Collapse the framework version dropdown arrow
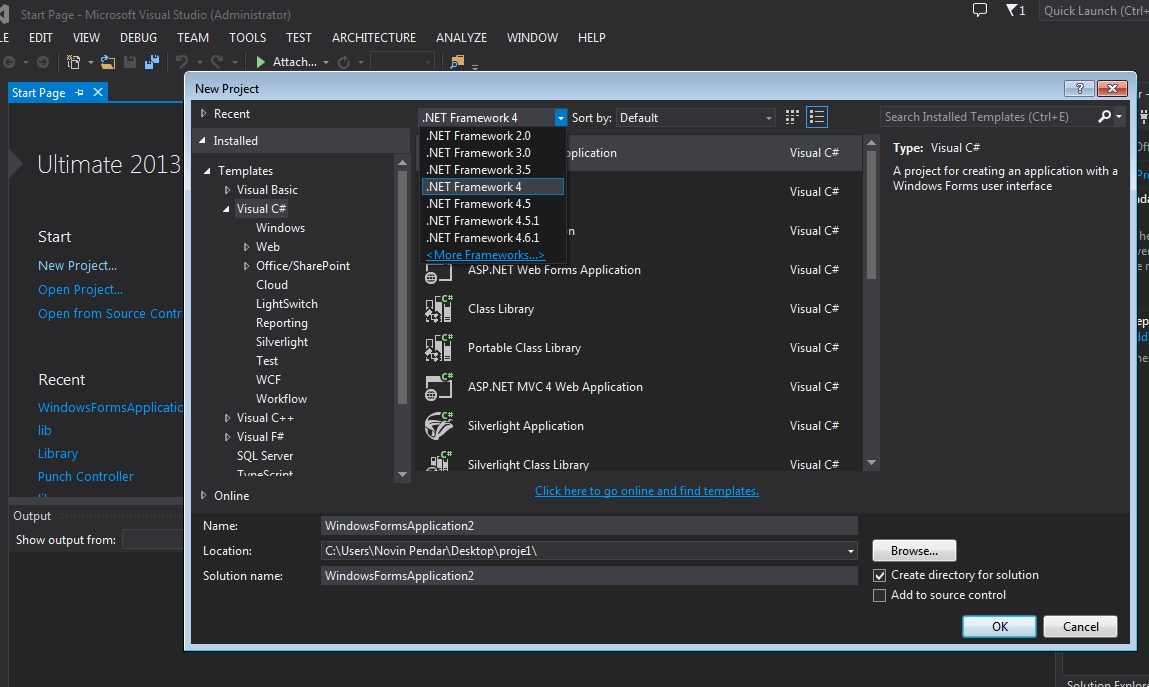Screen dimensions: 1149x687 click(x=560, y=118)
